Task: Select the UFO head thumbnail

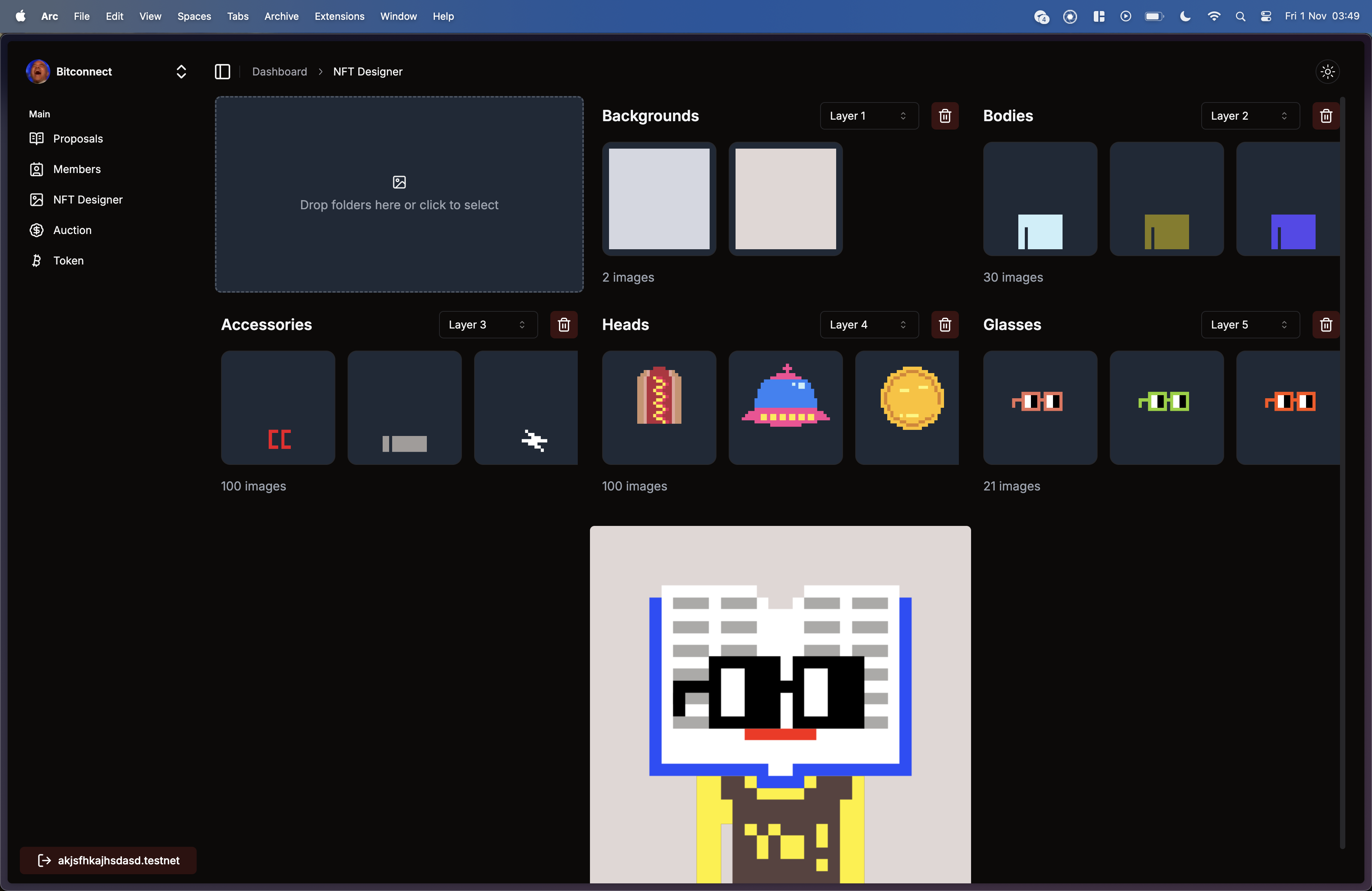Action: point(785,407)
